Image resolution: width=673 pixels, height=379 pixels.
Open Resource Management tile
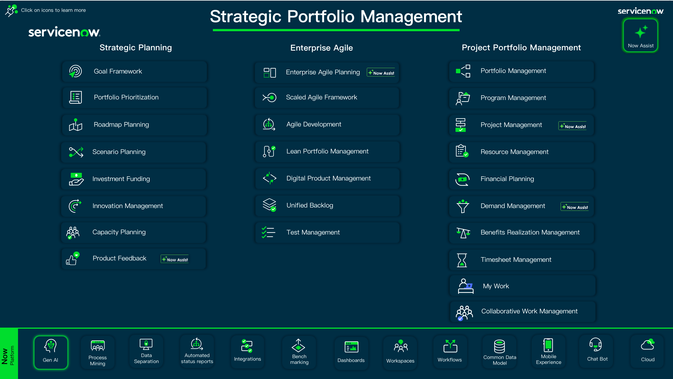click(521, 152)
